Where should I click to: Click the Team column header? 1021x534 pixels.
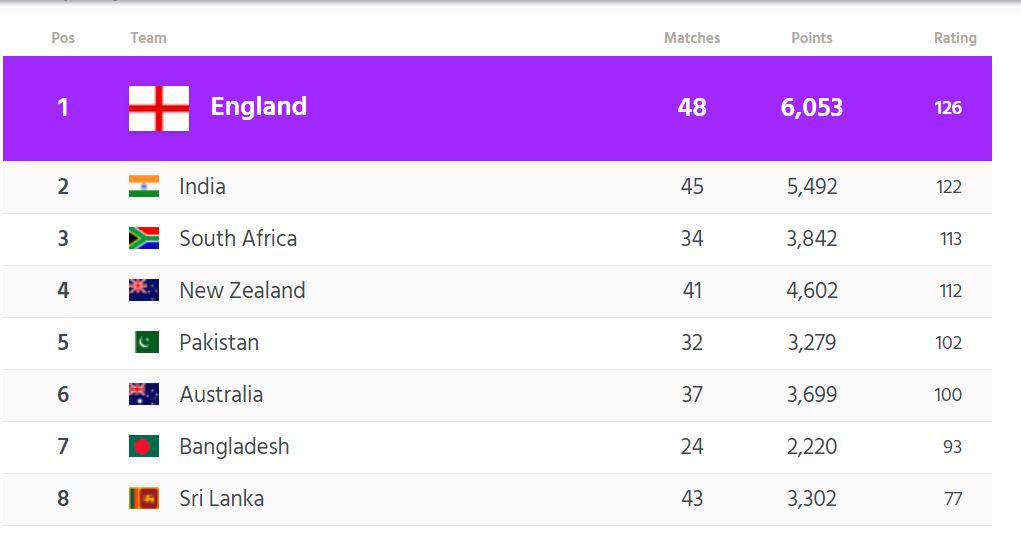[148, 38]
